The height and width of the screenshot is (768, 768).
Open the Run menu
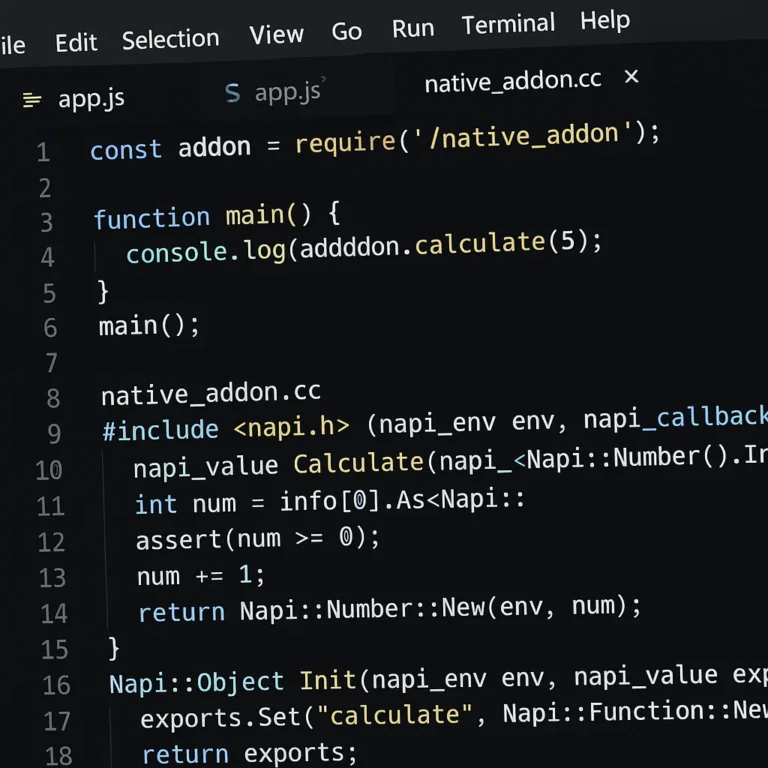[413, 28]
